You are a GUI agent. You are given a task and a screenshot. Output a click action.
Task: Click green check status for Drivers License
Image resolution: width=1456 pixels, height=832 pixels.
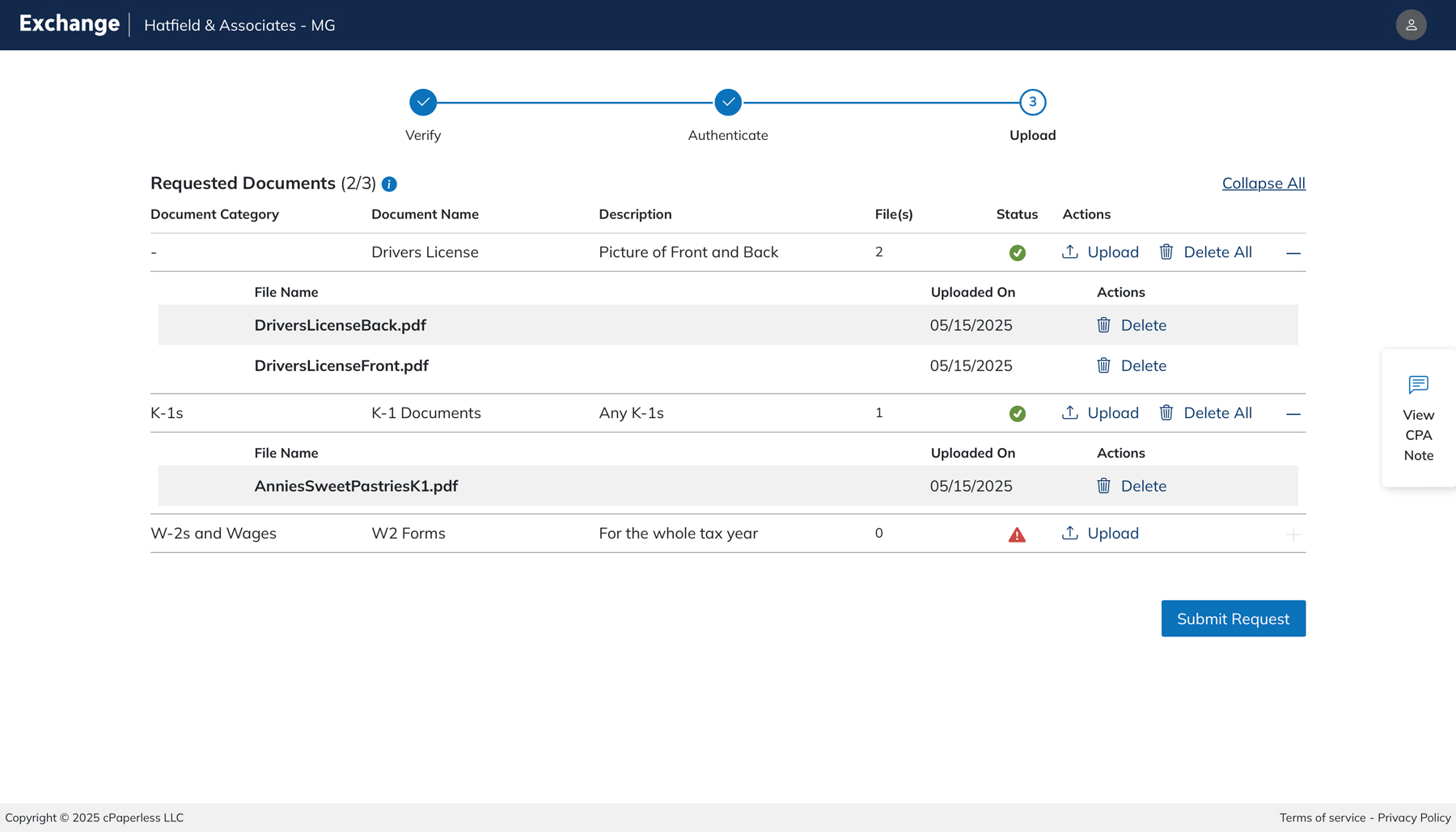(x=1017, y=253)
